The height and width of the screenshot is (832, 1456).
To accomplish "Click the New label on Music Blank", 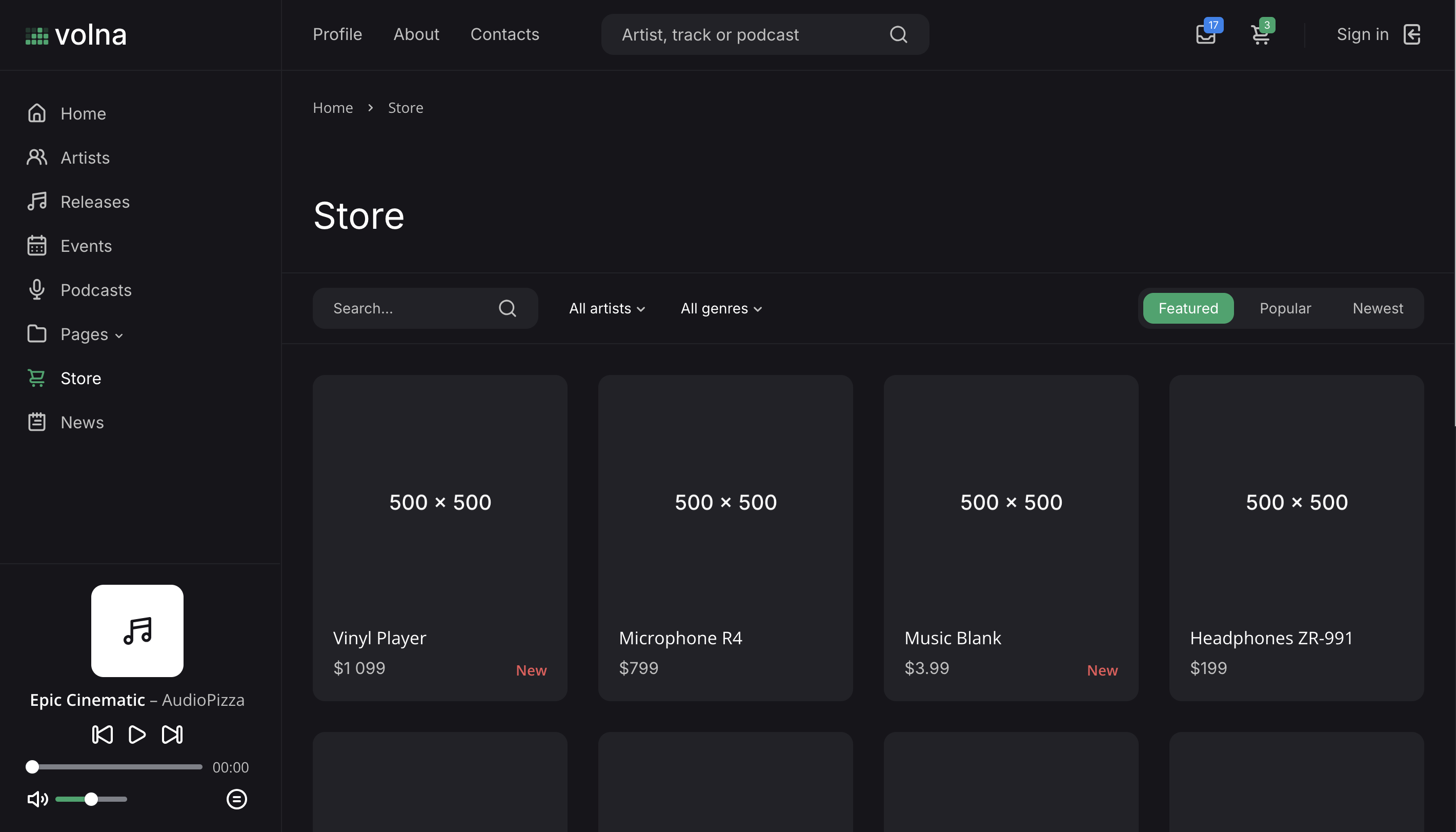I will point(1102,670).
